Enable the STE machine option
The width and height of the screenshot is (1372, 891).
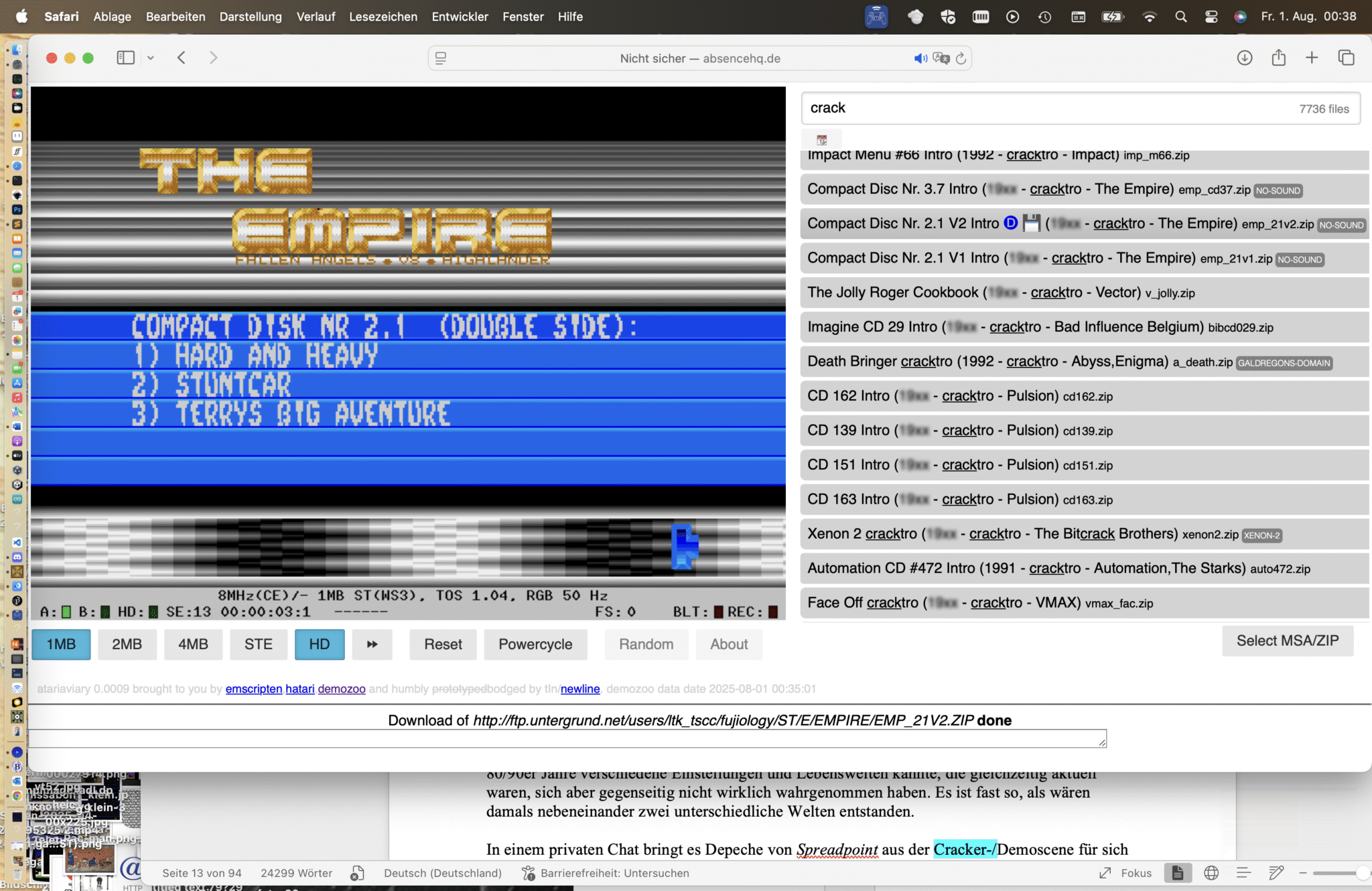(x=258, y=644)
